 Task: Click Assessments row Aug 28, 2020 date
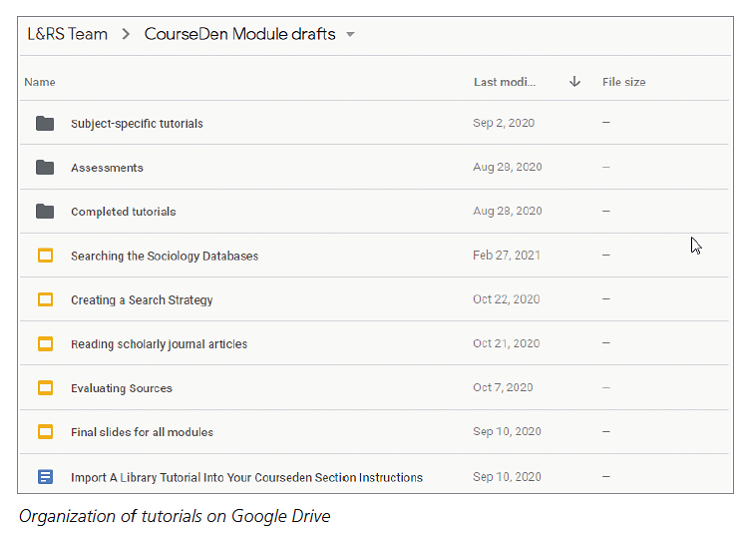coord(507,167)
